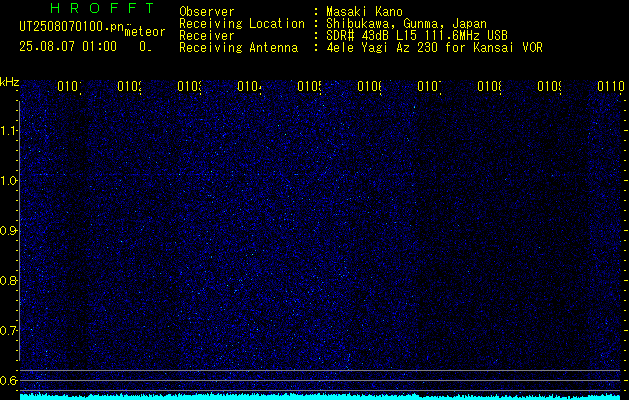Click the 0.8 kHz frequency label

coord(8,280)
